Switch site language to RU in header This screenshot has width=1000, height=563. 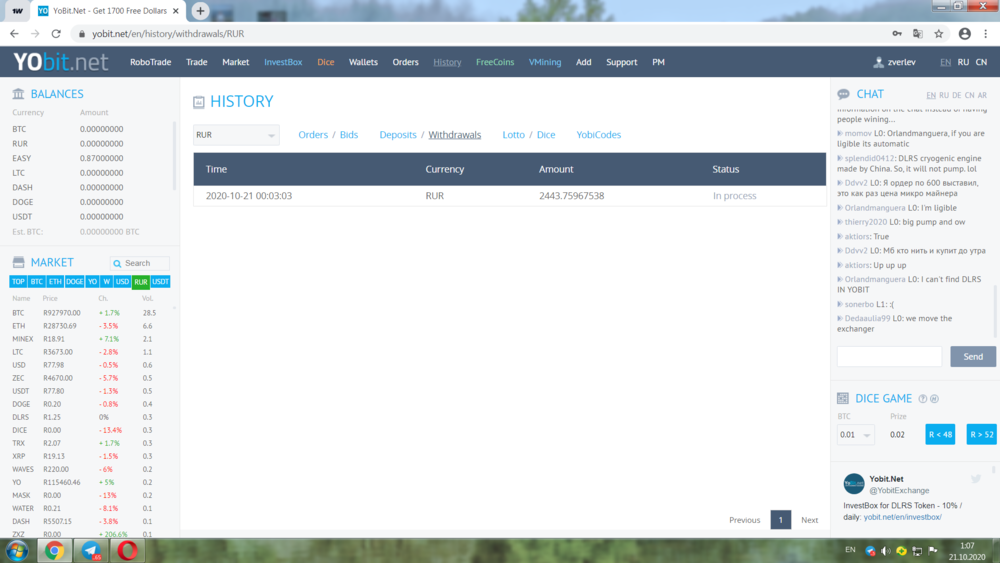pyautogui.click(x=963, y=62)
